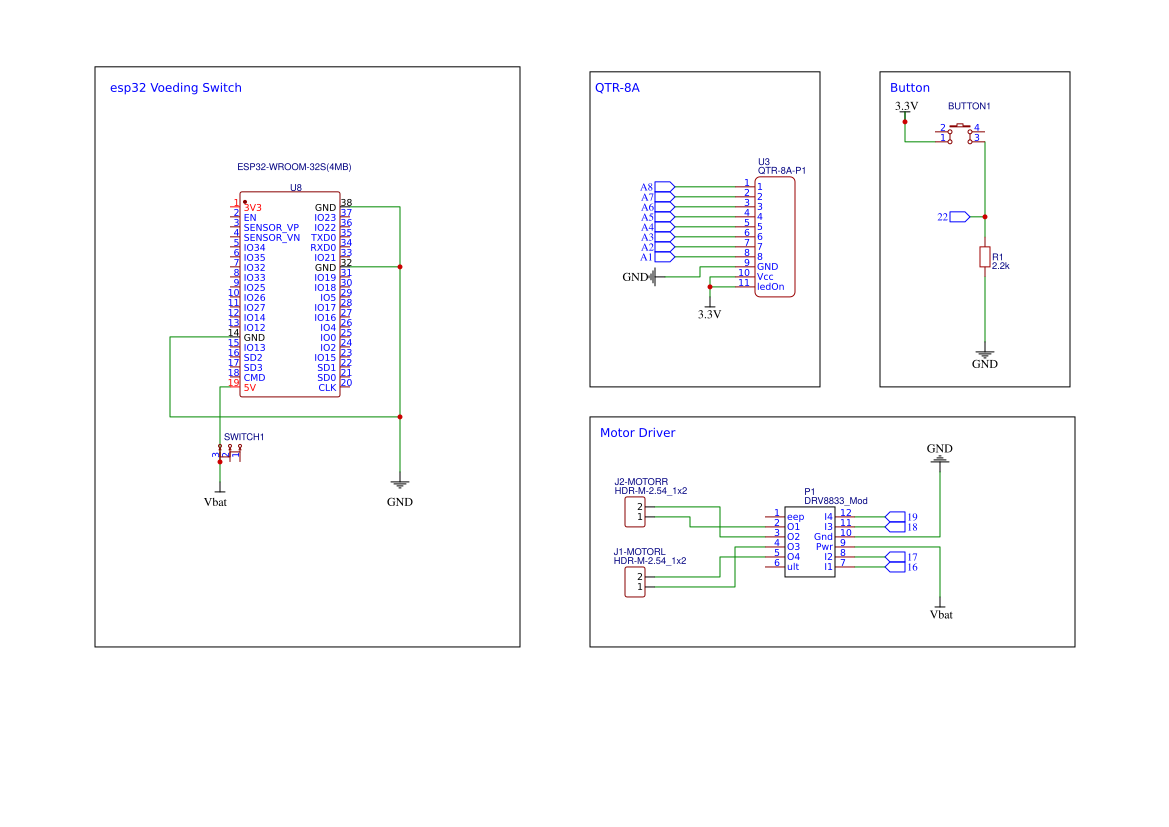
Task: Click the A3 net port
Action: (658, 237)
